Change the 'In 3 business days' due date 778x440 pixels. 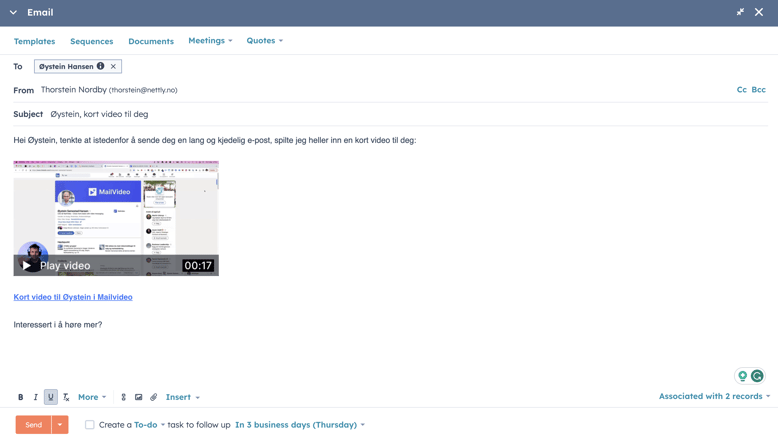point(300,425)
